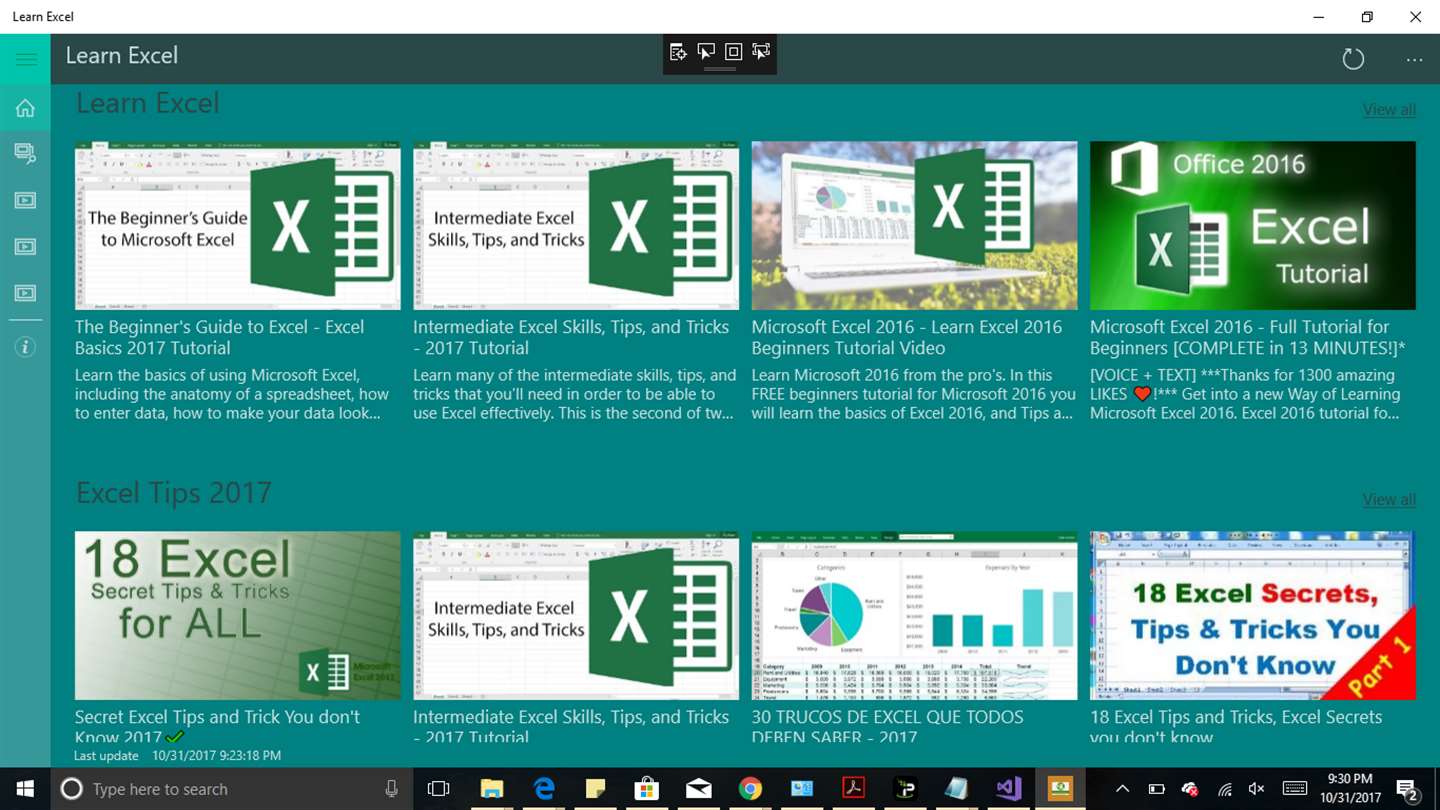The image size is (1440, 810).
Task: Open clock showing 9:30 PM 10/31/2017
Action: 1349,789
